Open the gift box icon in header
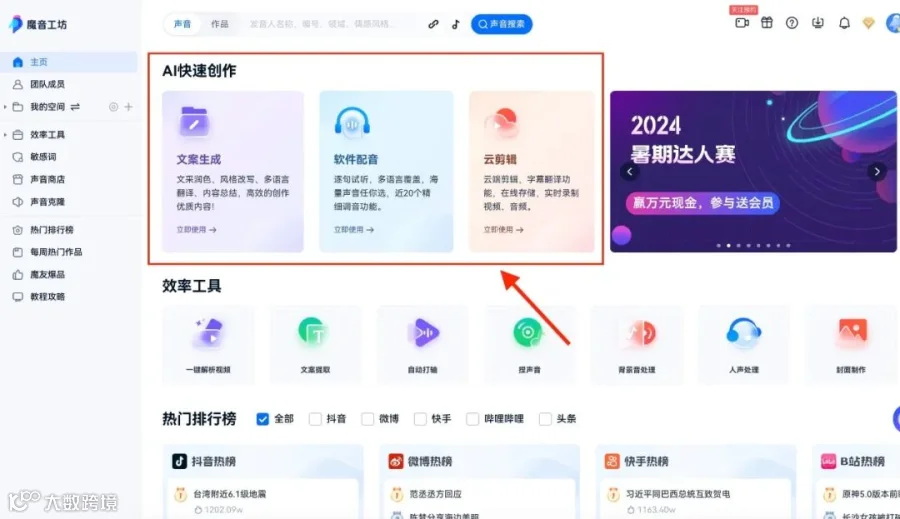This screenshot has width=900, height=519. 767,23
